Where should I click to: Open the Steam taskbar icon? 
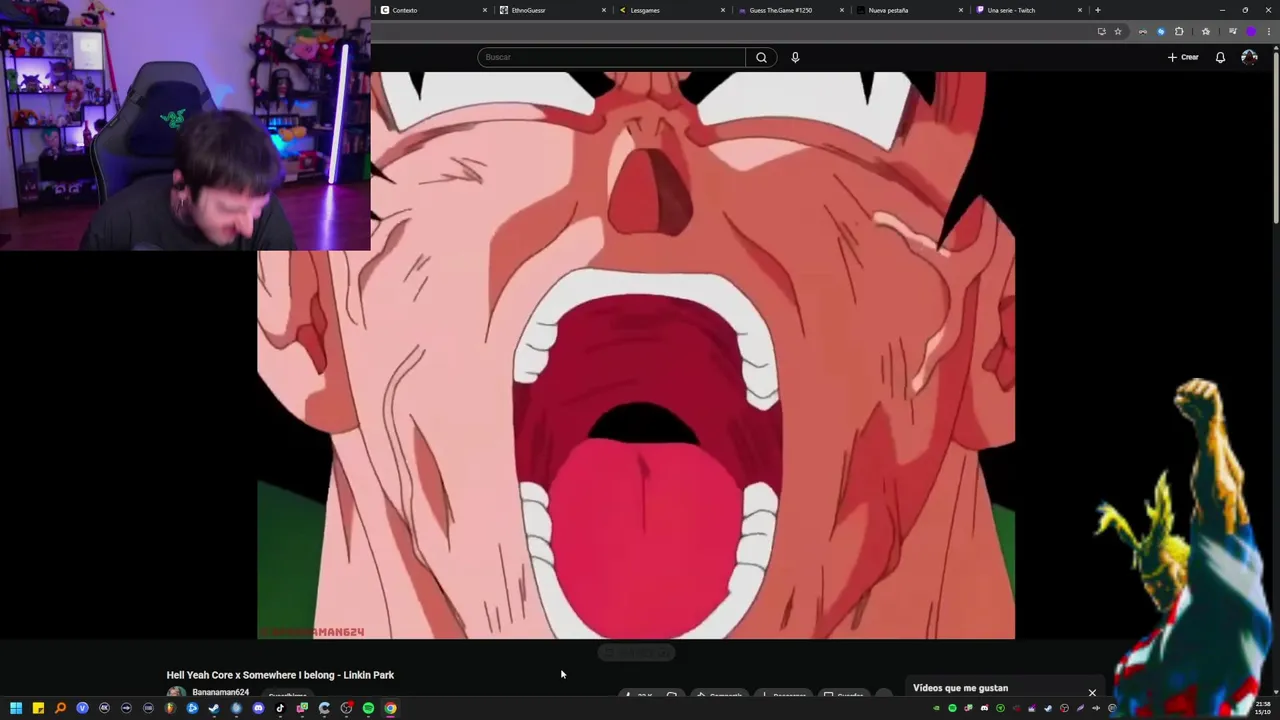[214, 708]
